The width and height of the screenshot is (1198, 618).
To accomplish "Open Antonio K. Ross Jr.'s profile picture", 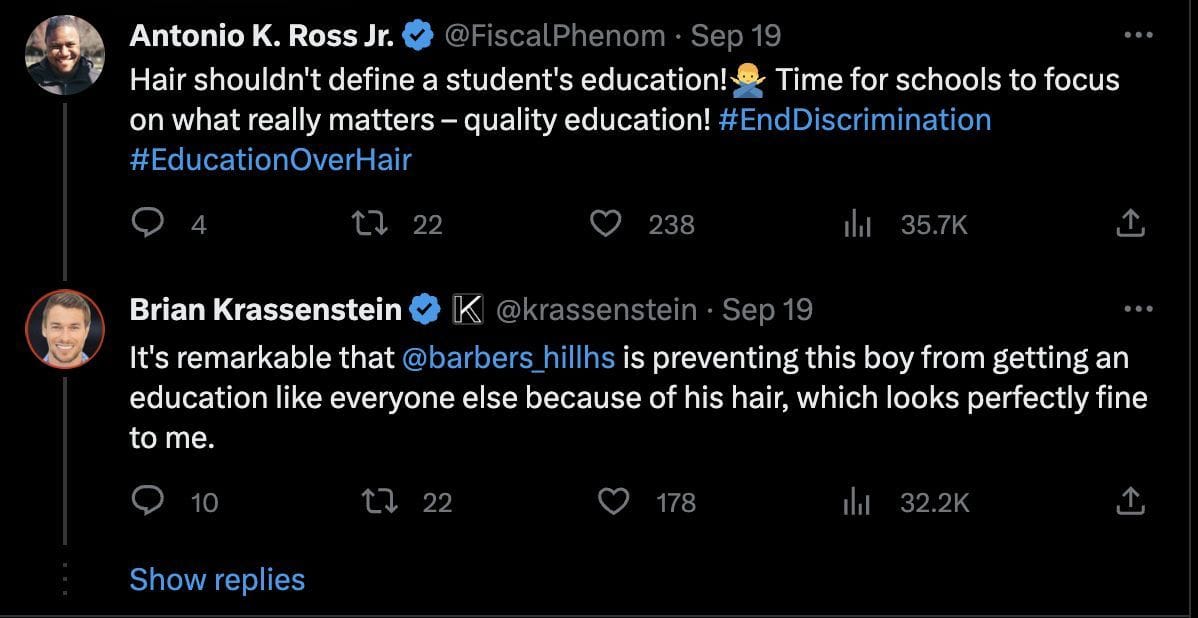I will pos(65,55).
